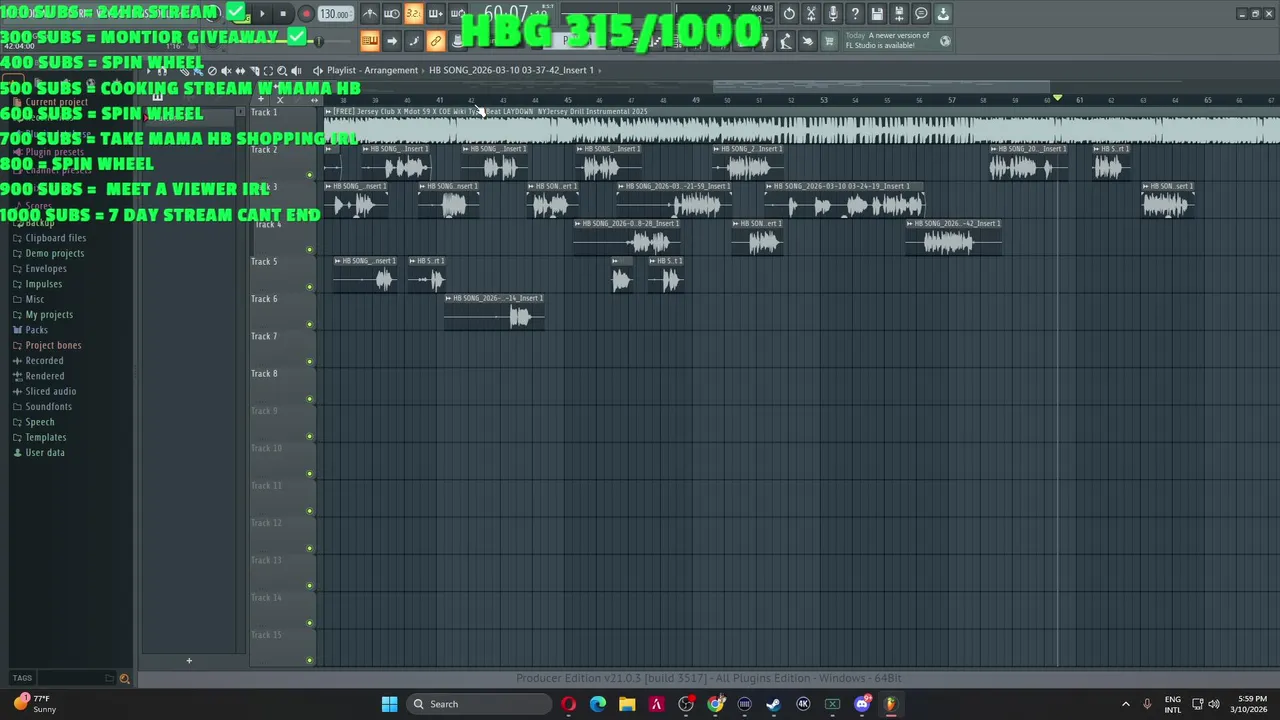Mute Track 2 via its green dot

point(310,175)
